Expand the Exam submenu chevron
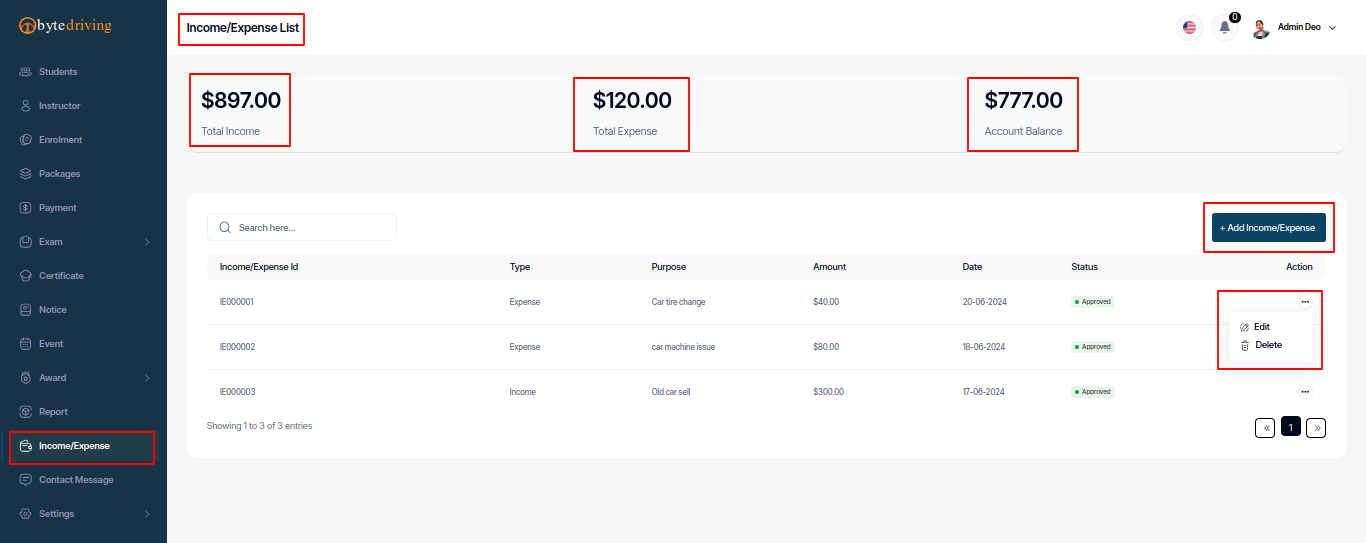This screenshot has height=543, width=1366. (x=147, y=242)
